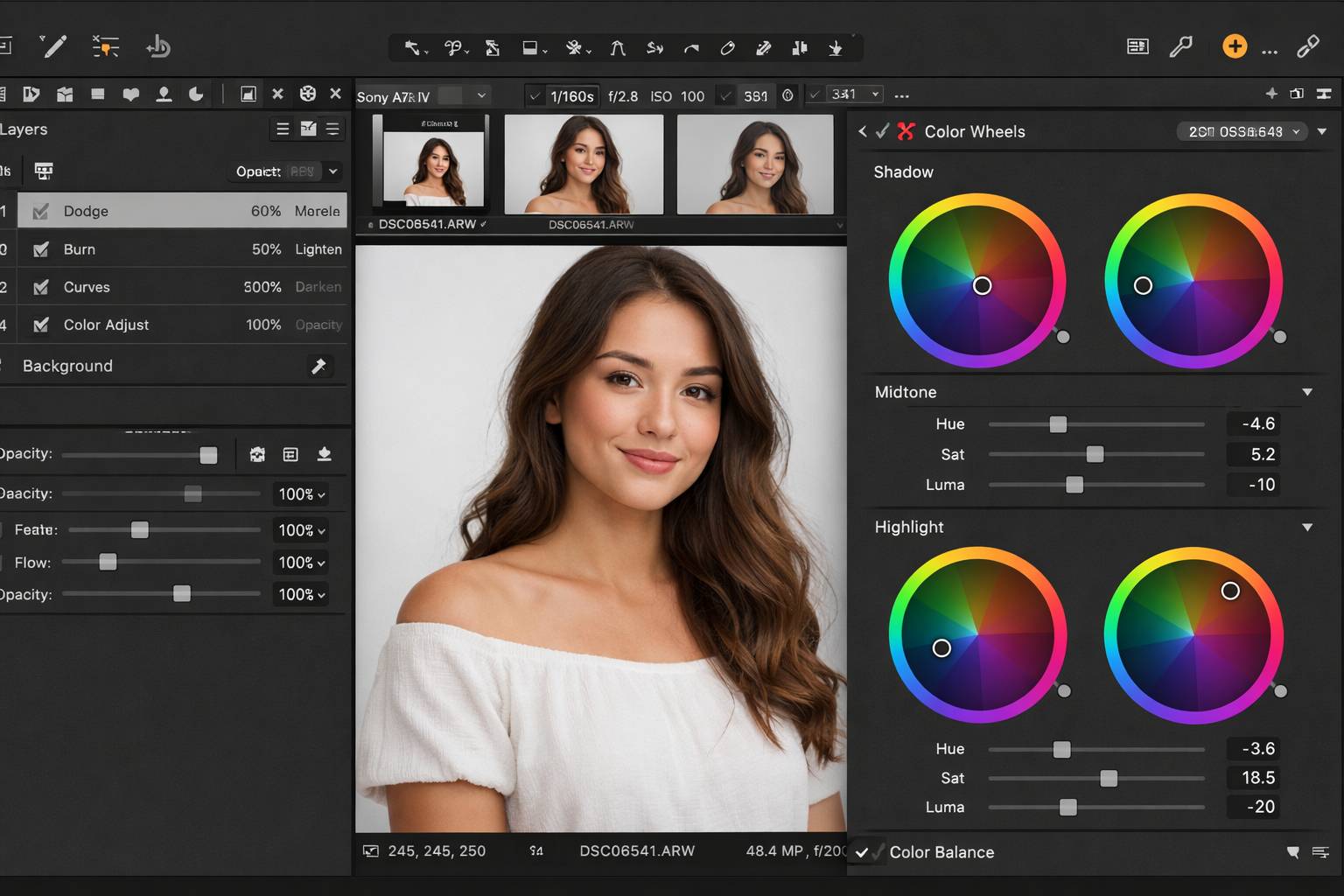Disable the Curves layer checkbox

point(40,287)
